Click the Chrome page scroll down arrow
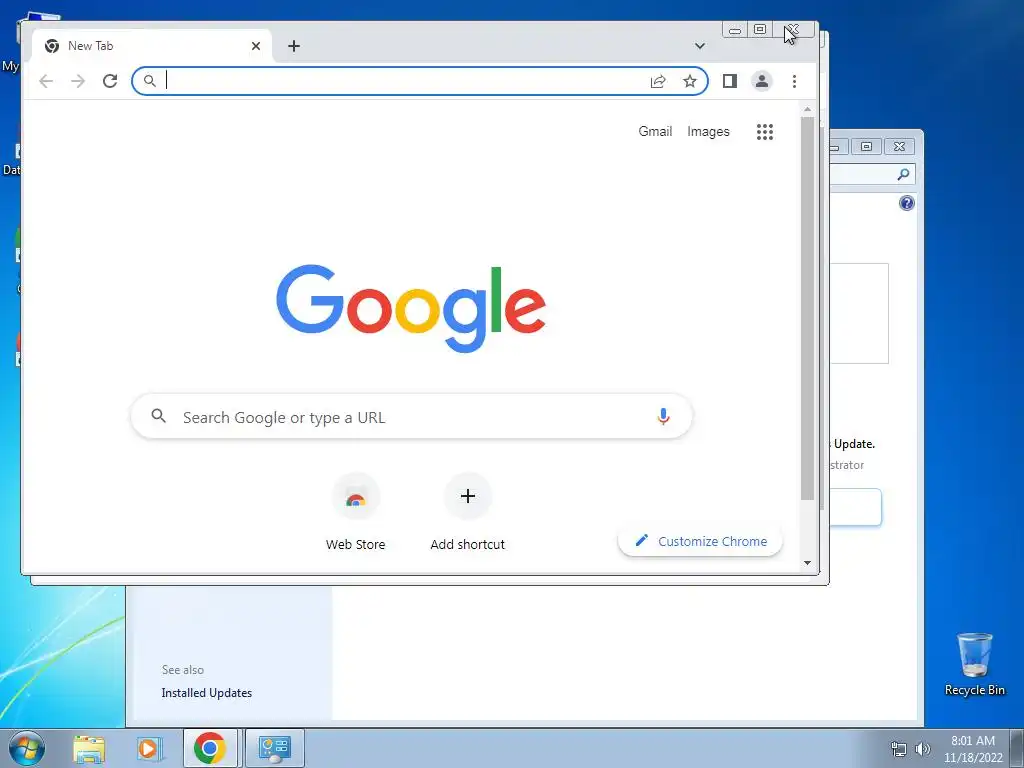Viewport: 1024px width, 768px height. coord(807,563)
